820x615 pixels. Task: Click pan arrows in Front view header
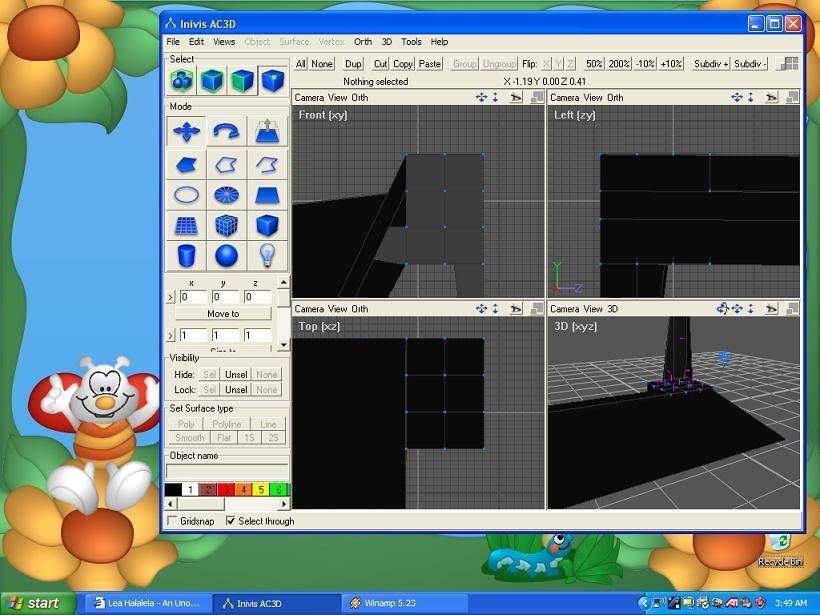pyautogui.click(x=481, y=97)
